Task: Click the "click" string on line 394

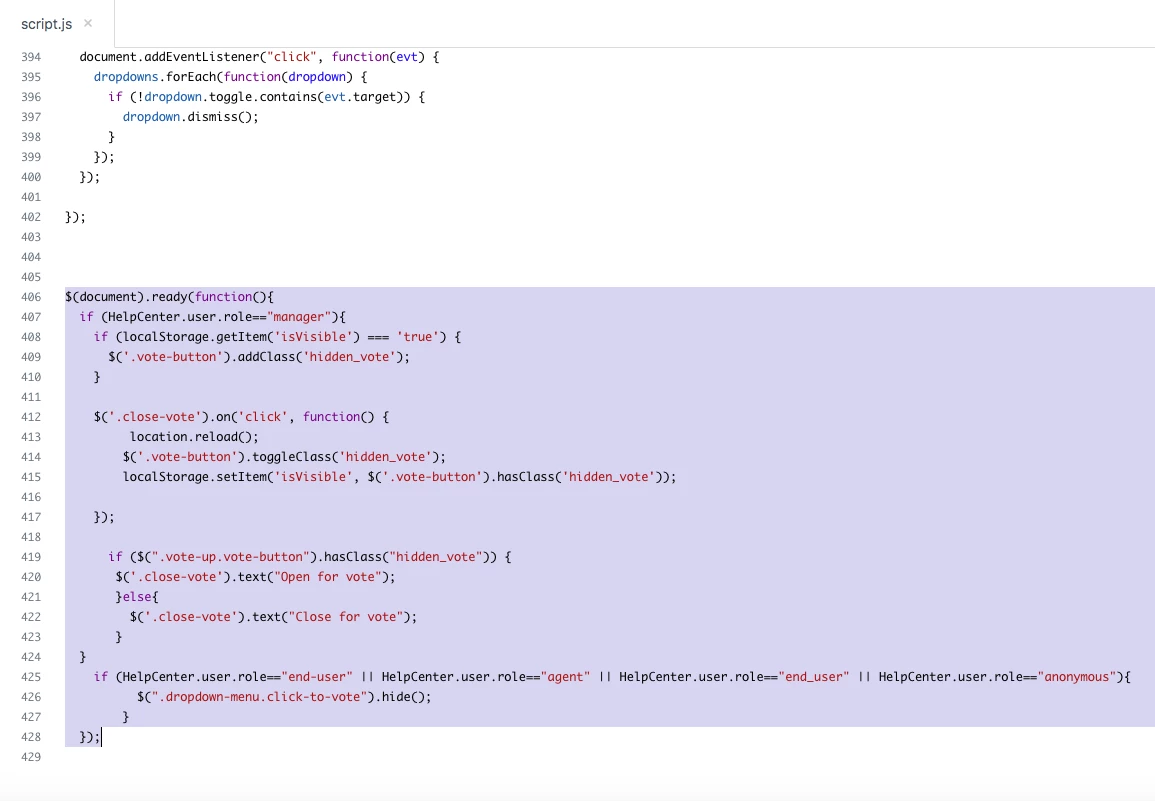Action: 292,57
